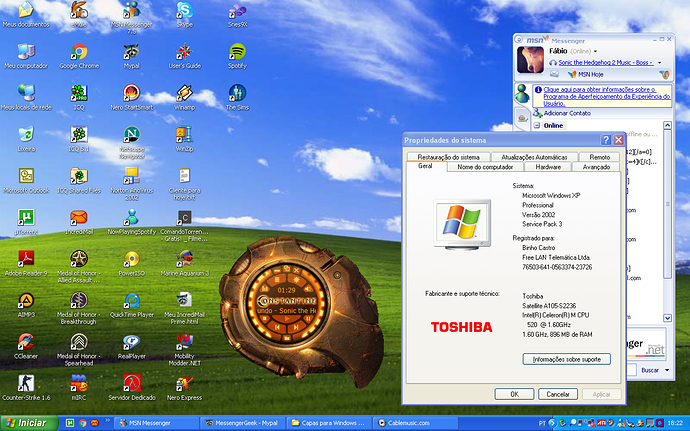This screenshot has width=690, height=431.
Task: Select the Nero StartSmart icon
Action: (132, 98)
